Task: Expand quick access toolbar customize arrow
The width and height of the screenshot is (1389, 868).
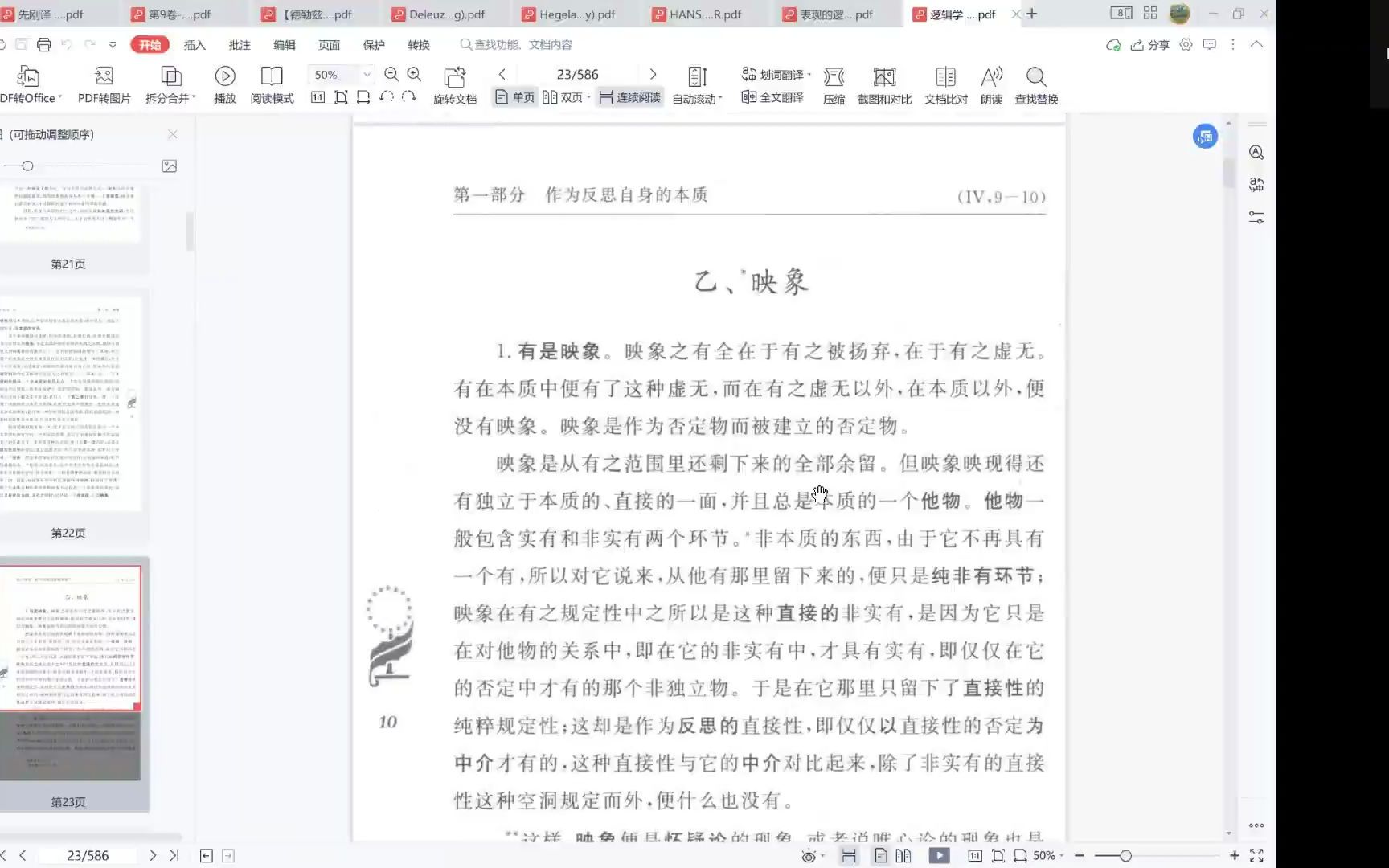Action: (x=113, y=45)
